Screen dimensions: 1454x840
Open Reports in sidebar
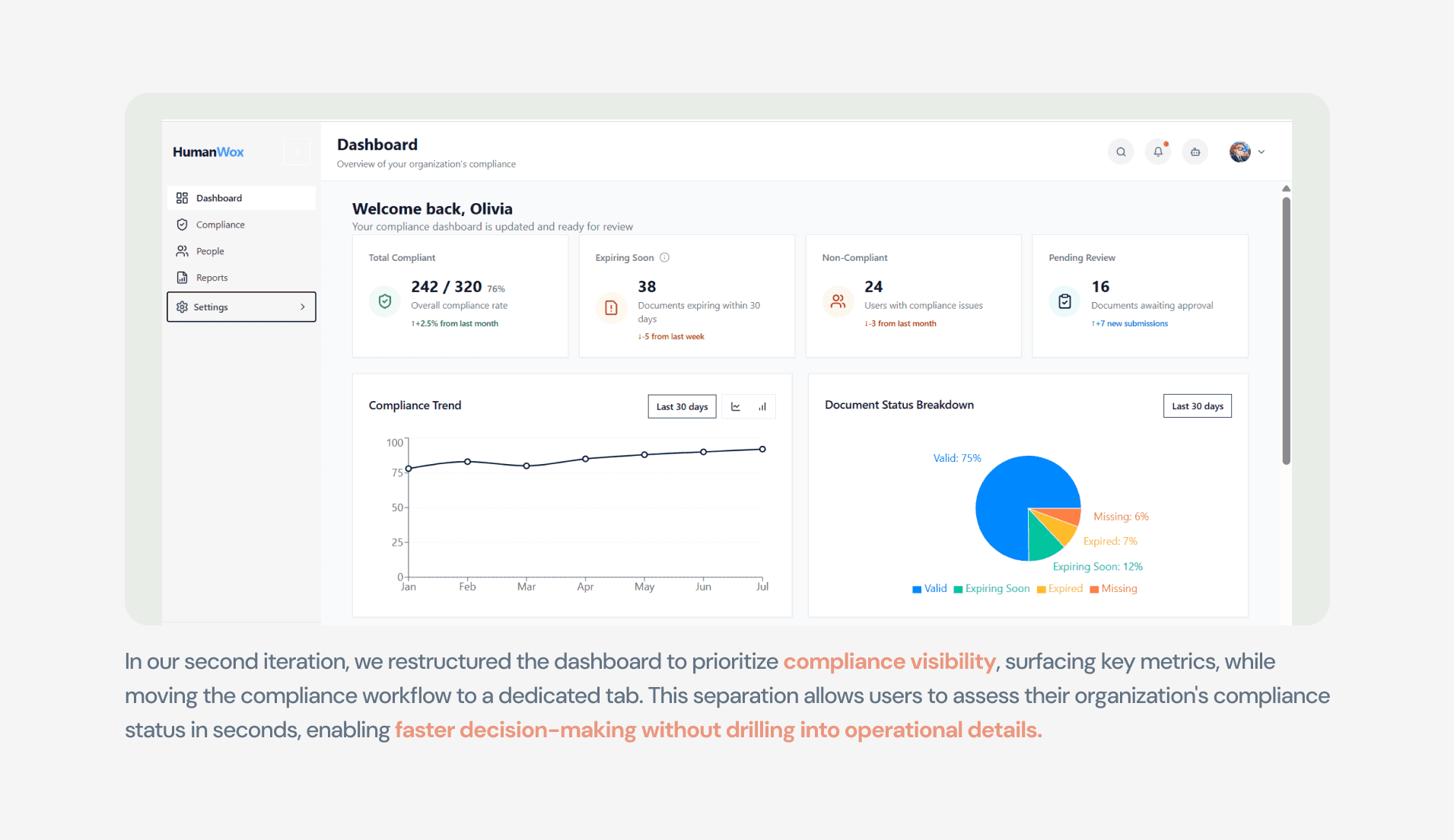[241, 278]
